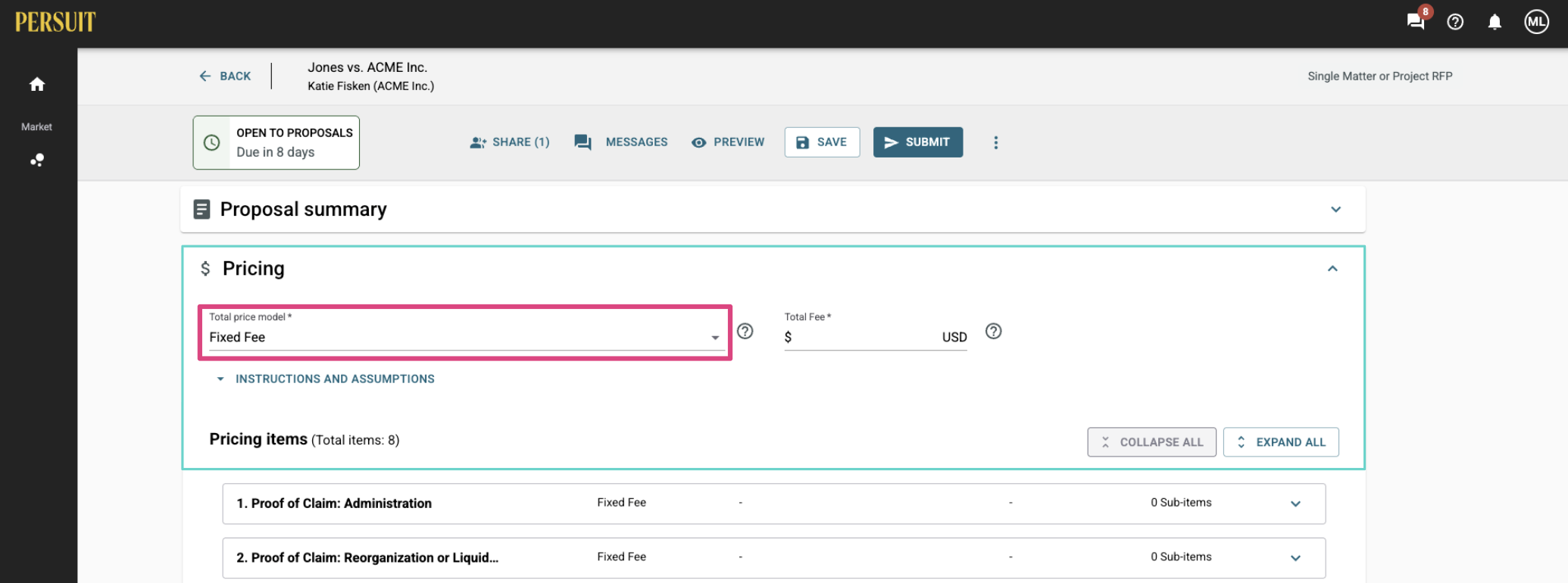Click PREVIEW with the eye icon

click(728, 142)
